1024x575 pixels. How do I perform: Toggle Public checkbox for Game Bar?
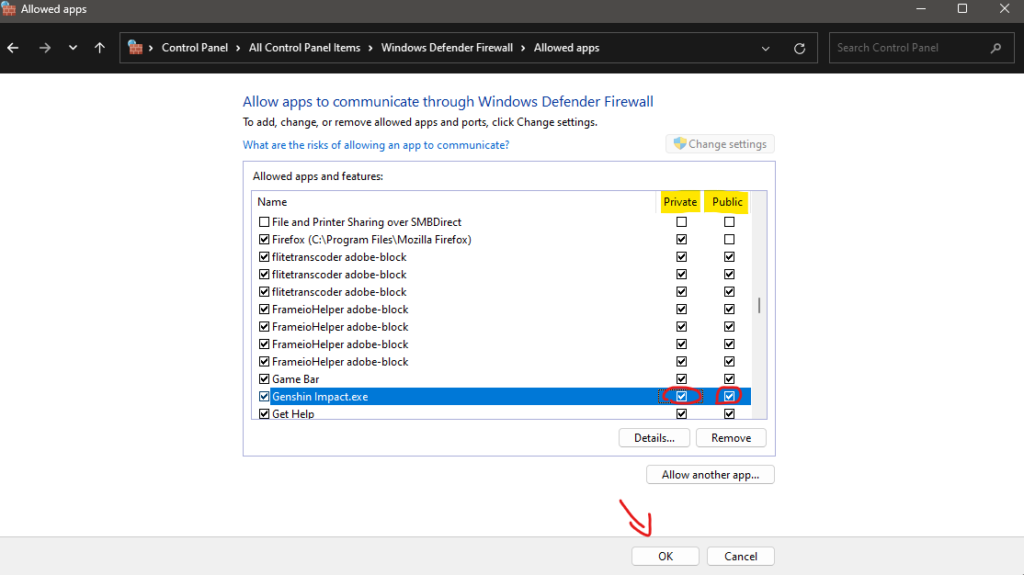(x=729, y=379)
